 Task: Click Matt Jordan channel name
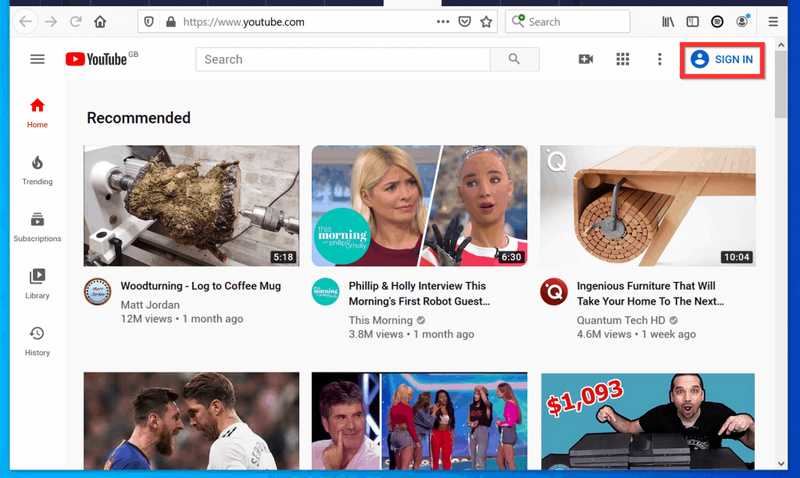click(150, 305)
